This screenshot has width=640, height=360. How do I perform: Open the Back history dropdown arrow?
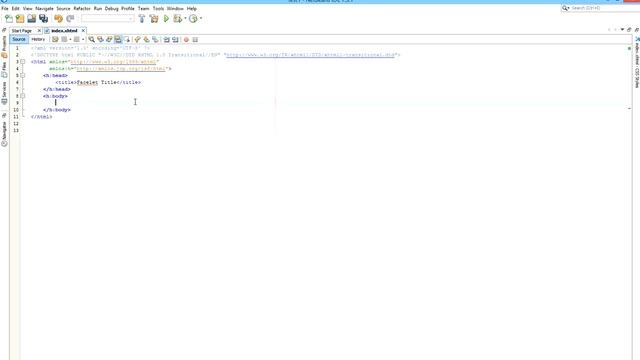(70, 40)
